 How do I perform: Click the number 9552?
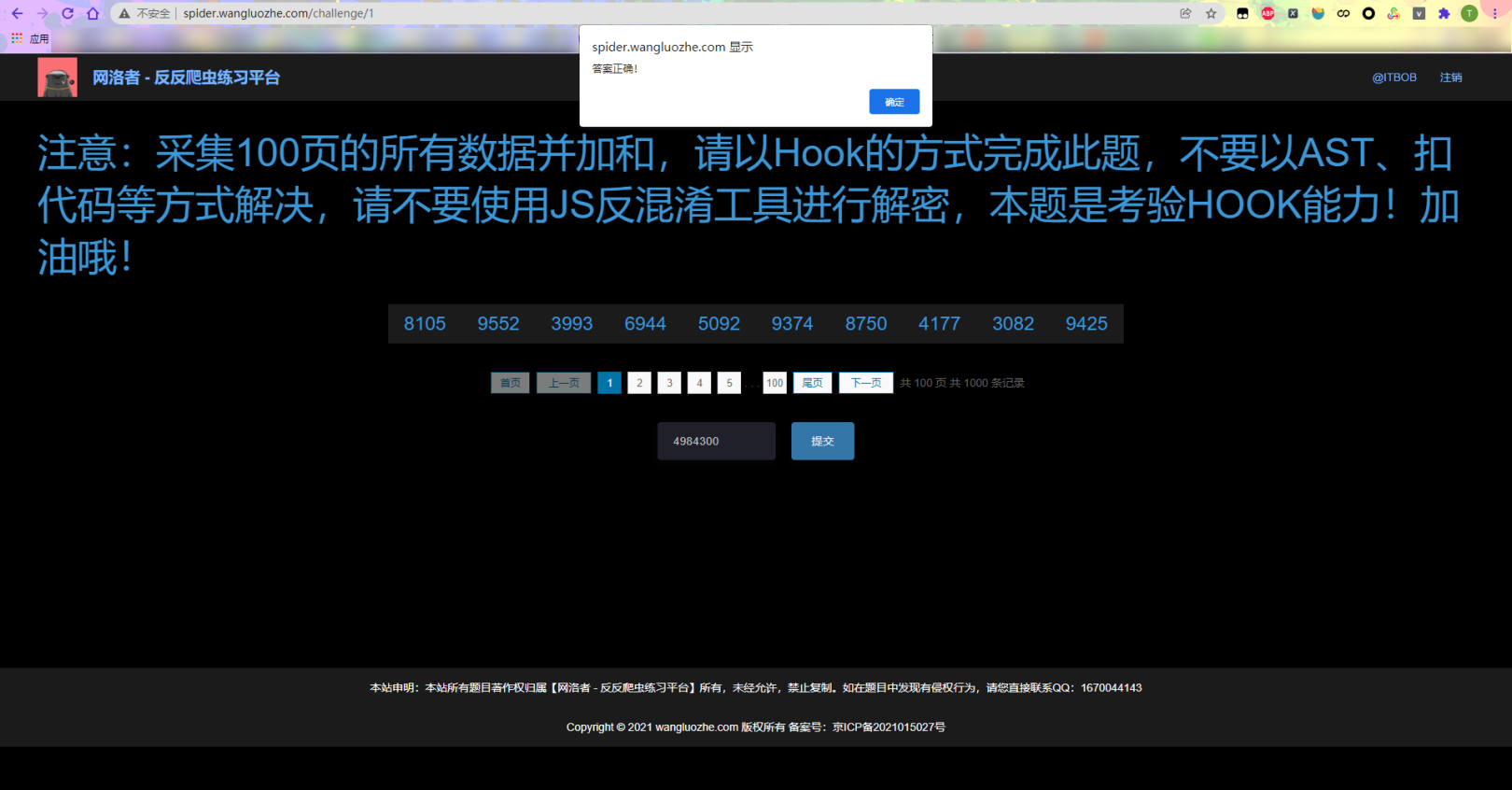[x=498, y=324]
